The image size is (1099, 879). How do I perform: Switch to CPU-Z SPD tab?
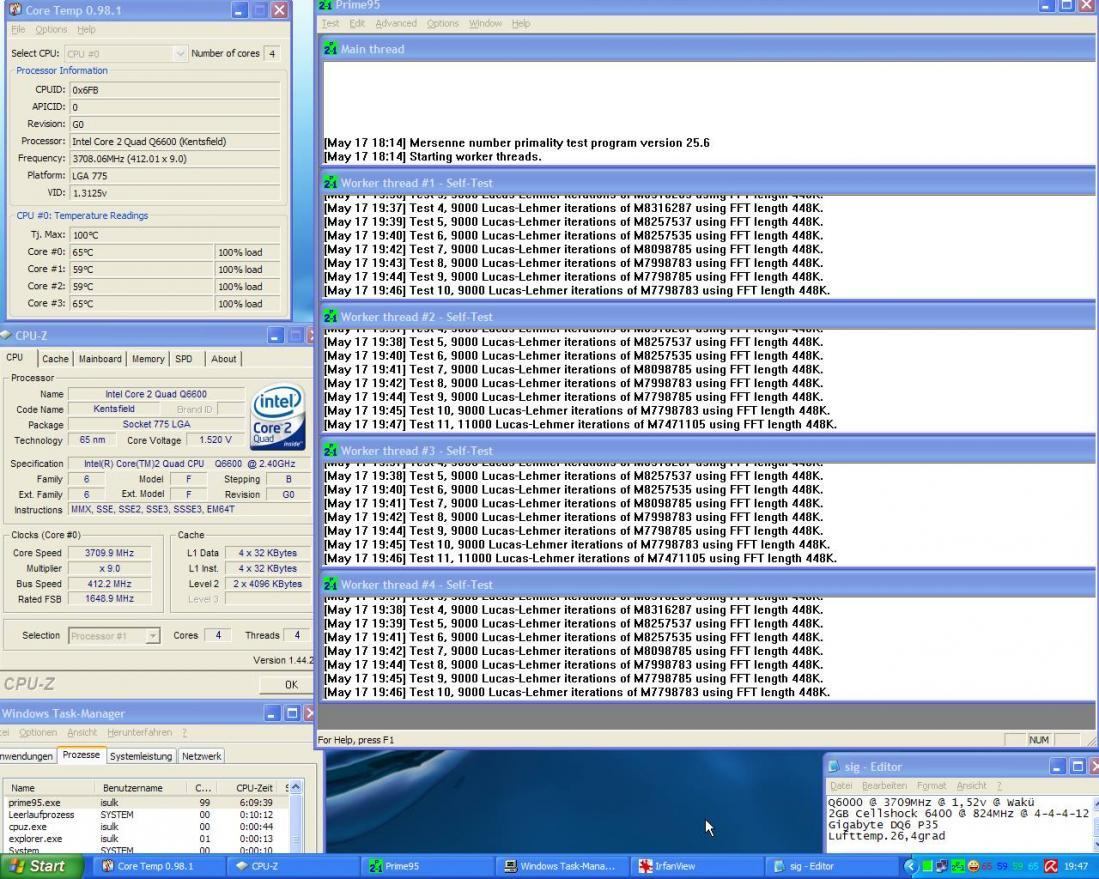[x=184, y=359]
